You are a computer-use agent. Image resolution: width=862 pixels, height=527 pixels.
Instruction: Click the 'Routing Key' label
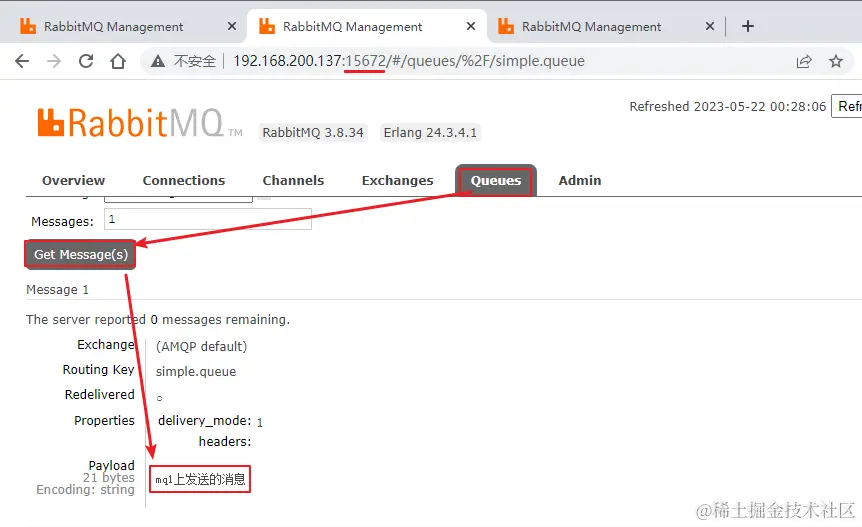tap(98, 369)
